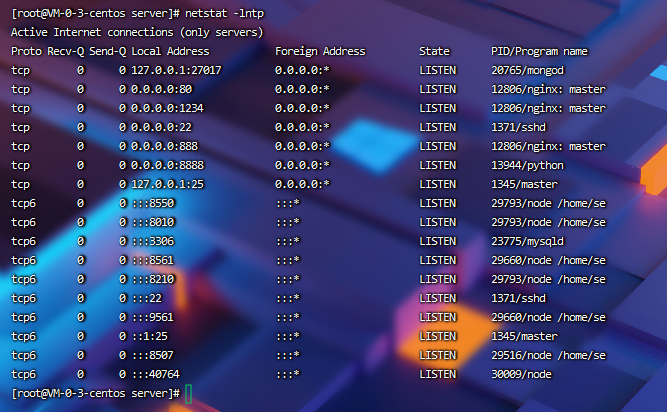Select the 30009/node process entry
The height and width of the screenshot is (412, 667).
[520, 374]
